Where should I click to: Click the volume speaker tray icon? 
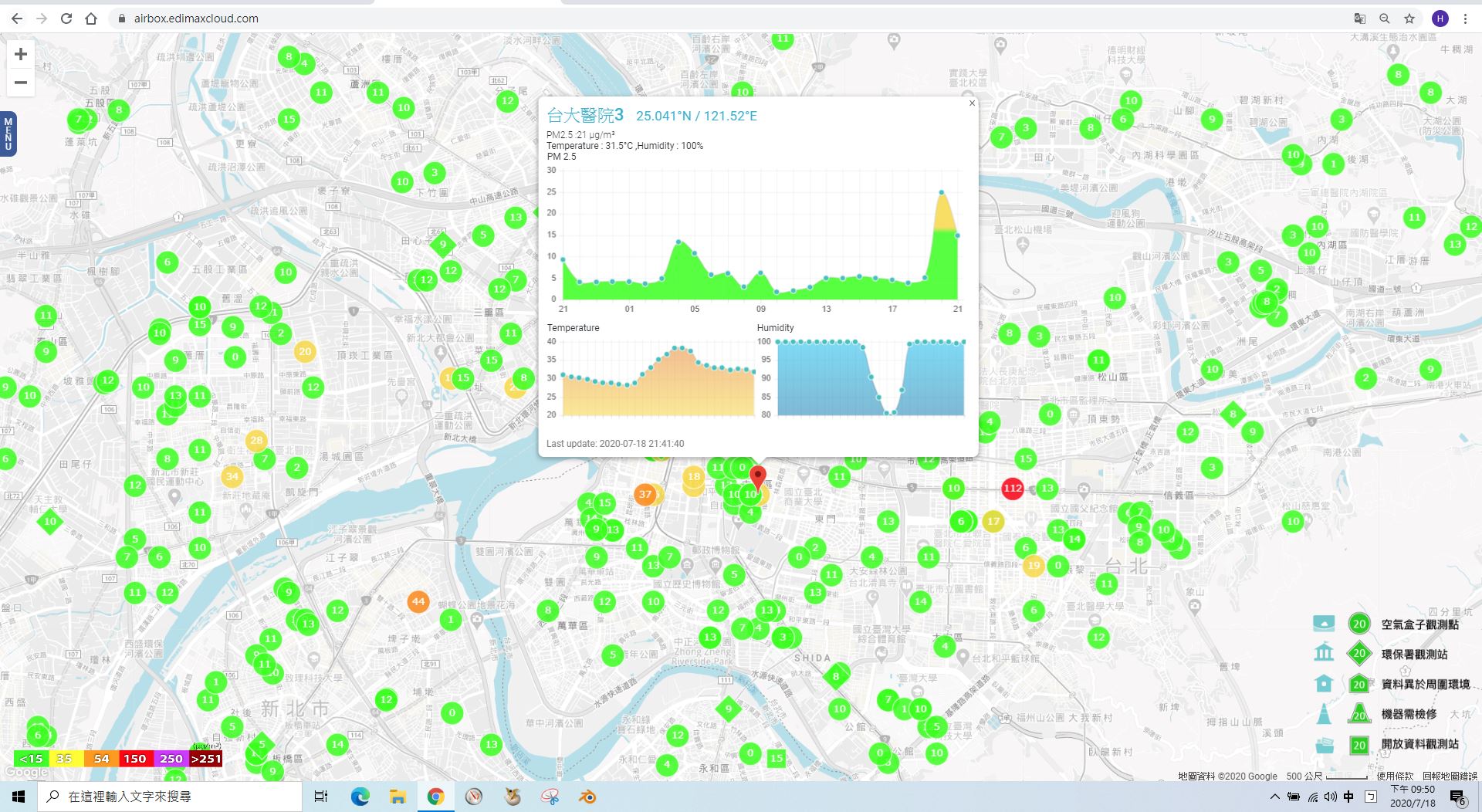pos(1330,797)
